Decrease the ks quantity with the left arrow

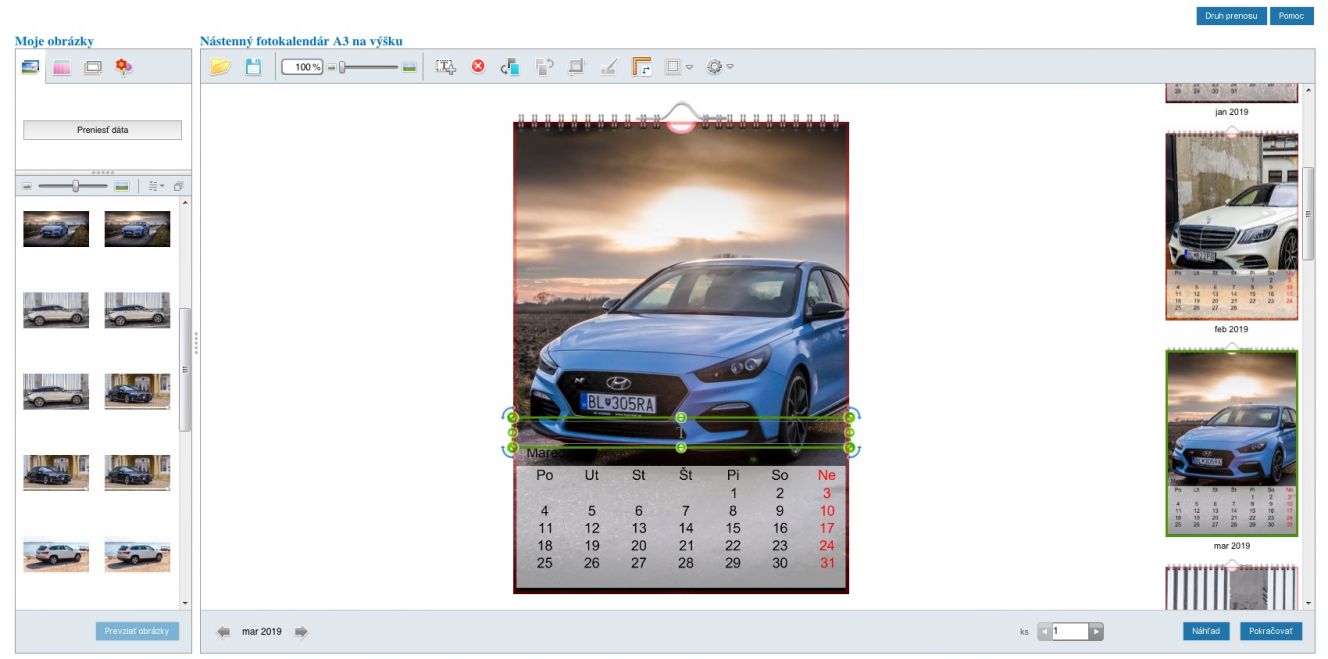pos(1044,632)
